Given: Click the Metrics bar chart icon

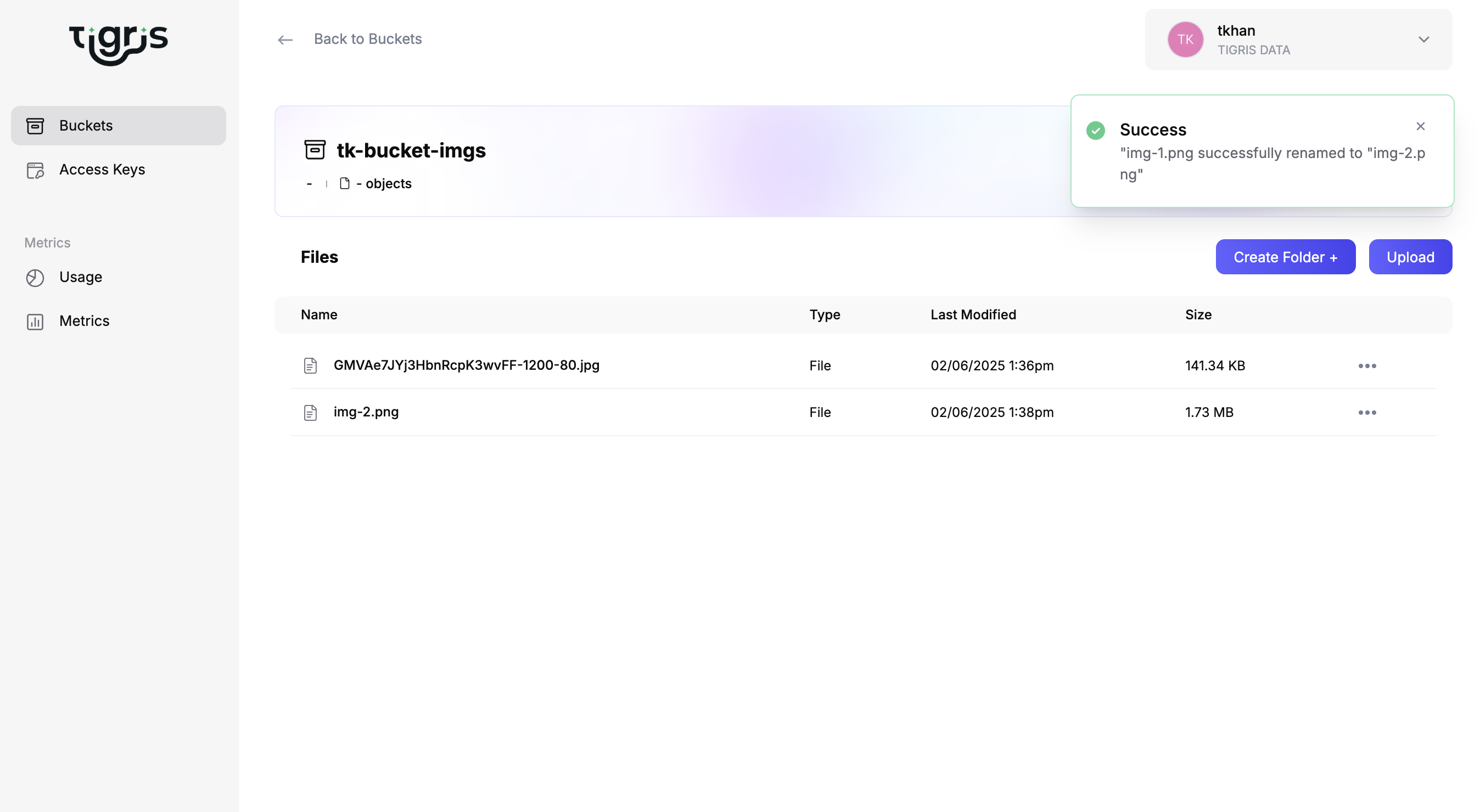Looking at the screenshot, I should coord(35,322).
